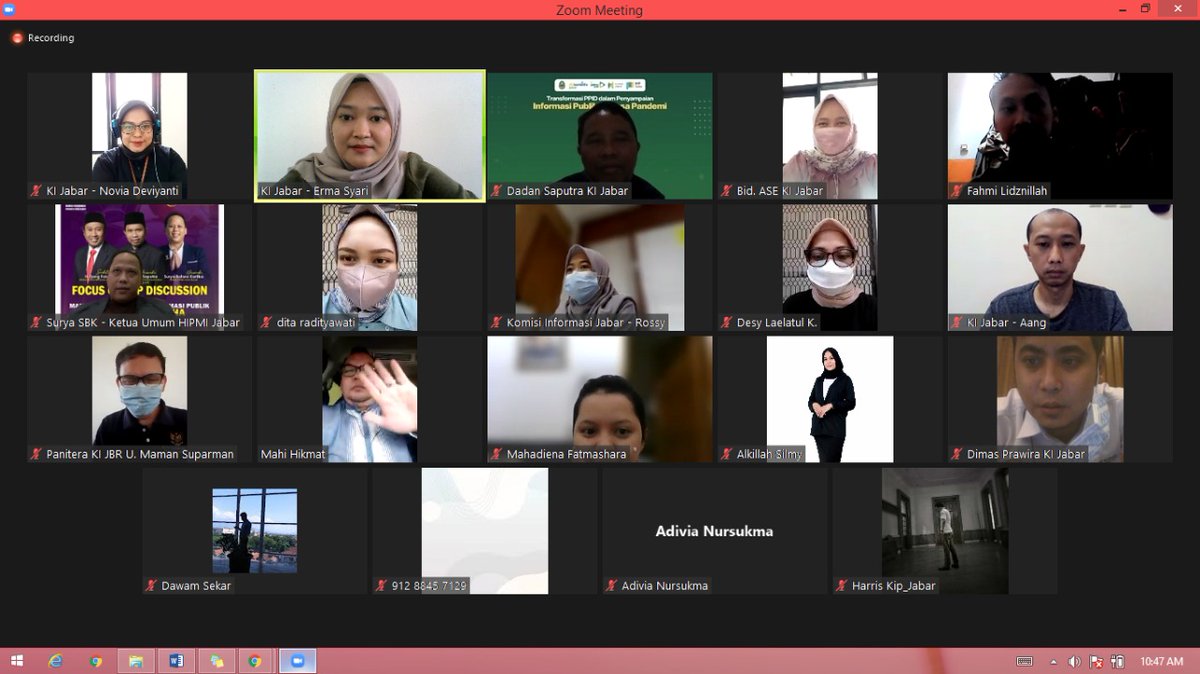The height and width of the screenshot is (674, 1200).
Task: Click the "Fahmi Lidznillah" name label
Action: (1008, 191)
